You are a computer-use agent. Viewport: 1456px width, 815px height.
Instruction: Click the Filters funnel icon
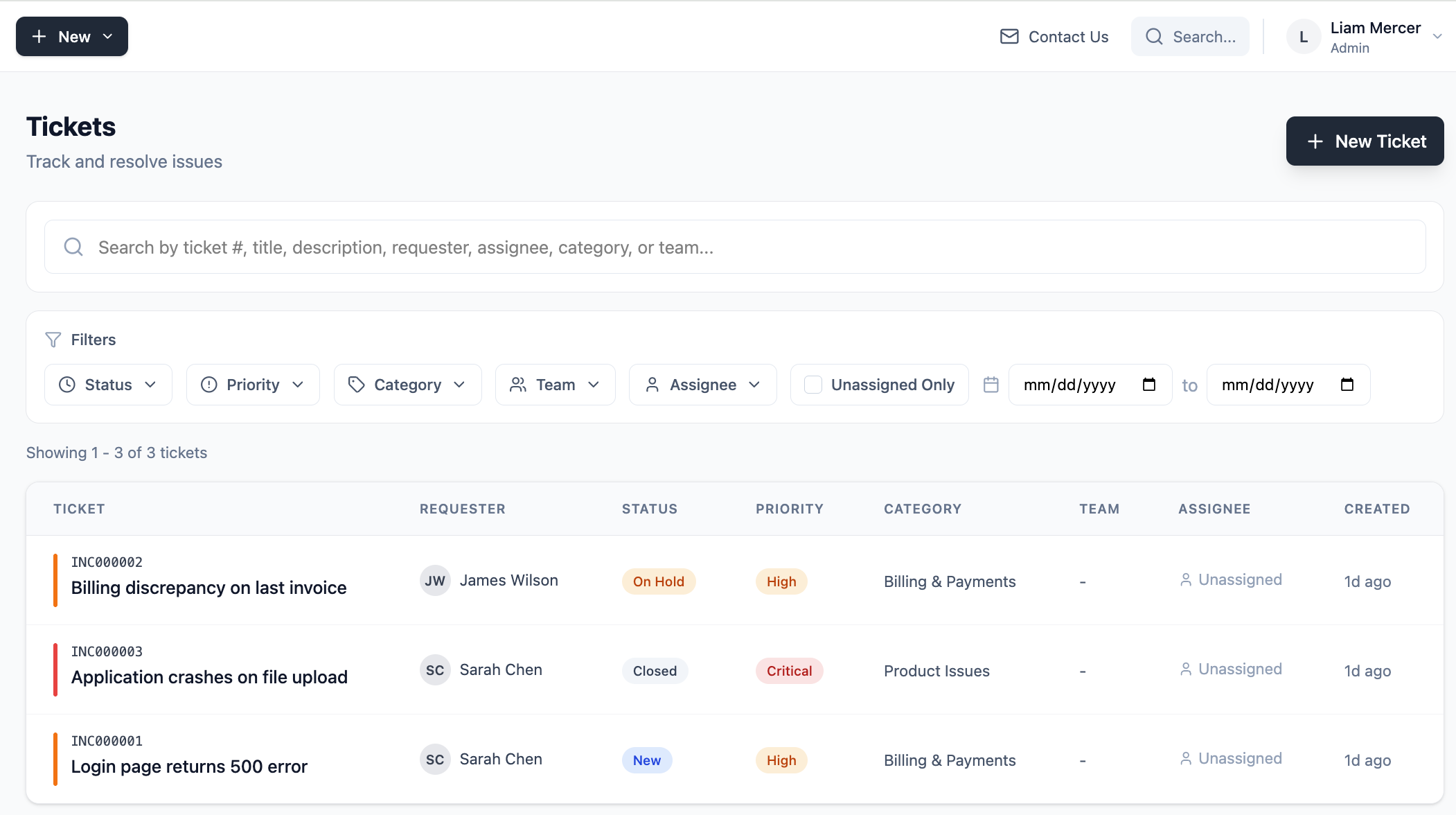(x=53, y=340)
